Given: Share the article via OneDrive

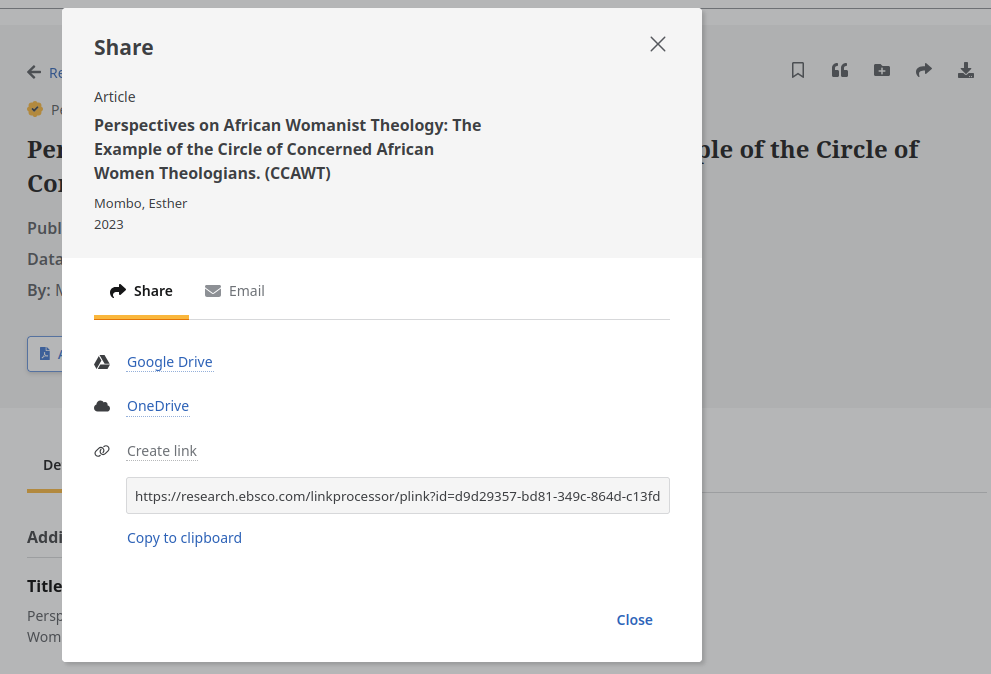Looking at the screenshot, I should click(158, 406).
